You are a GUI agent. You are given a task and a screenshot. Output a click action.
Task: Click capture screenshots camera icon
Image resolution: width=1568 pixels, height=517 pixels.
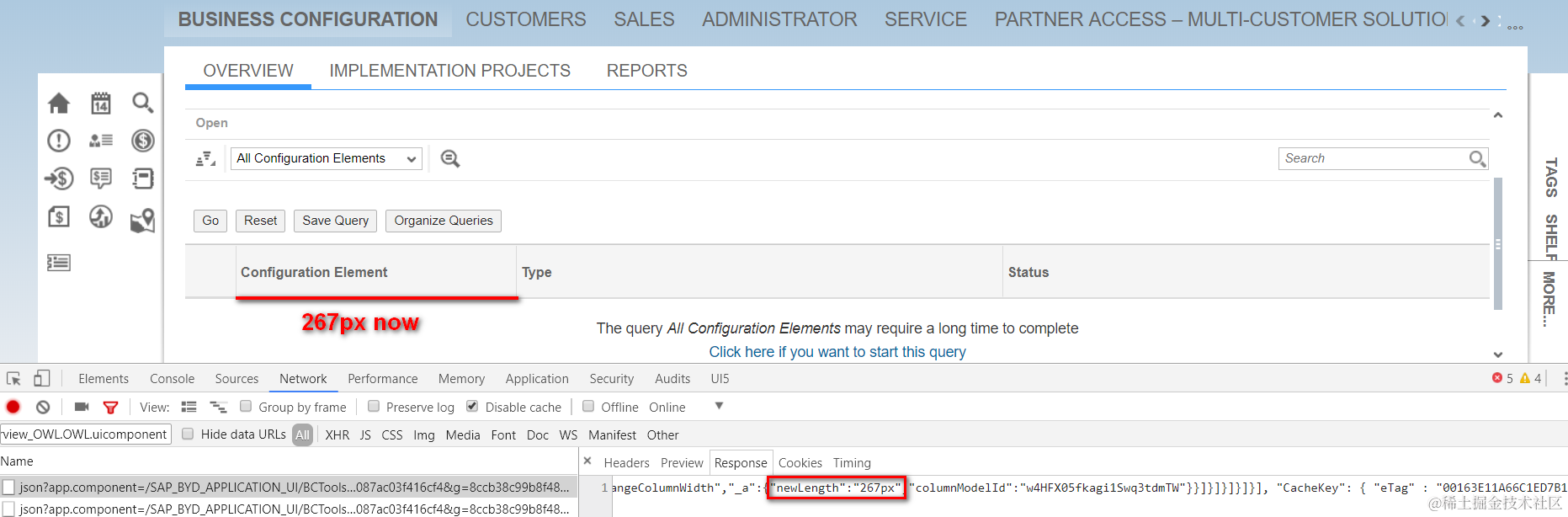(82, 408)
